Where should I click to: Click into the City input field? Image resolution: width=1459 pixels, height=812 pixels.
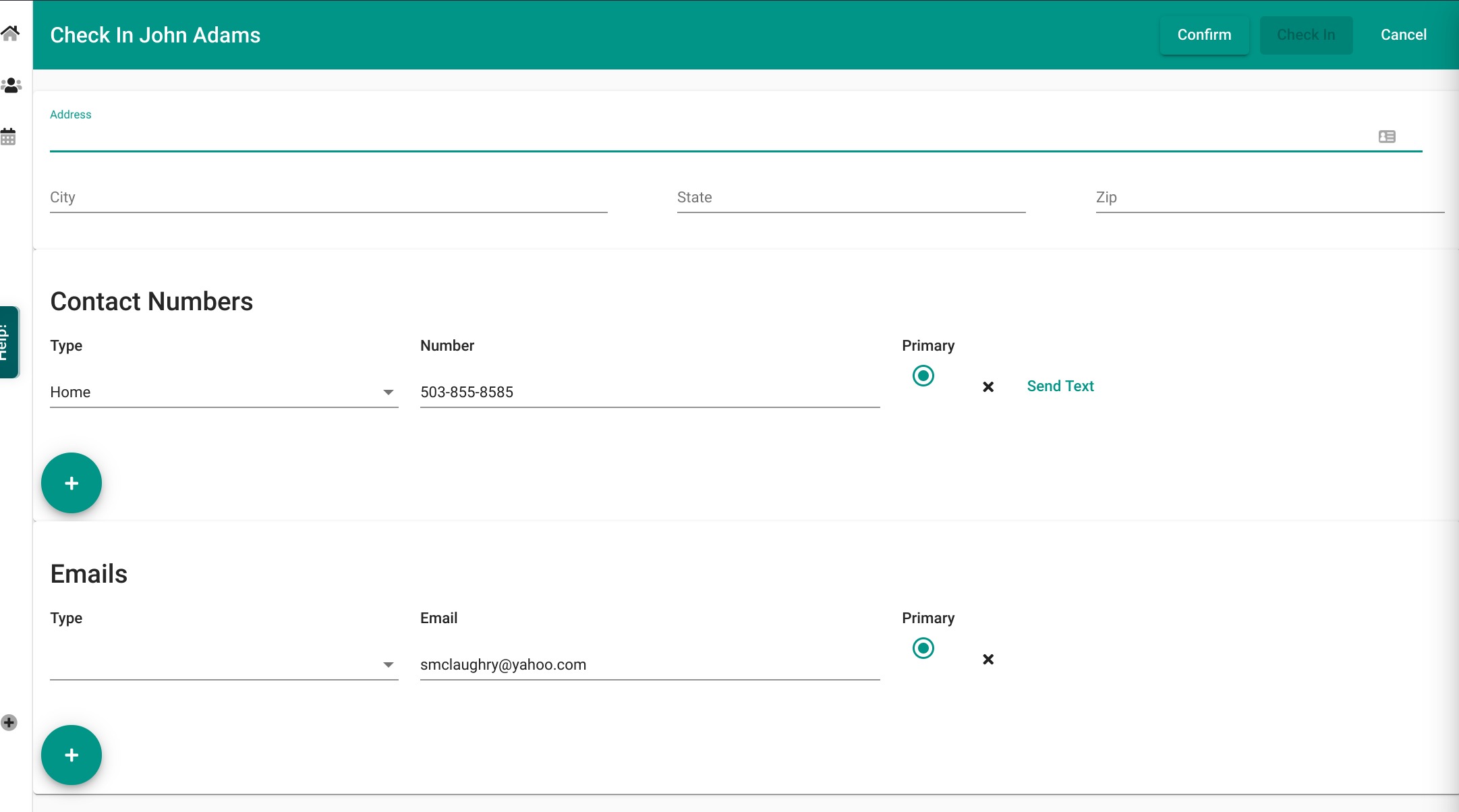pyautogui.click(x=328, y=198)
